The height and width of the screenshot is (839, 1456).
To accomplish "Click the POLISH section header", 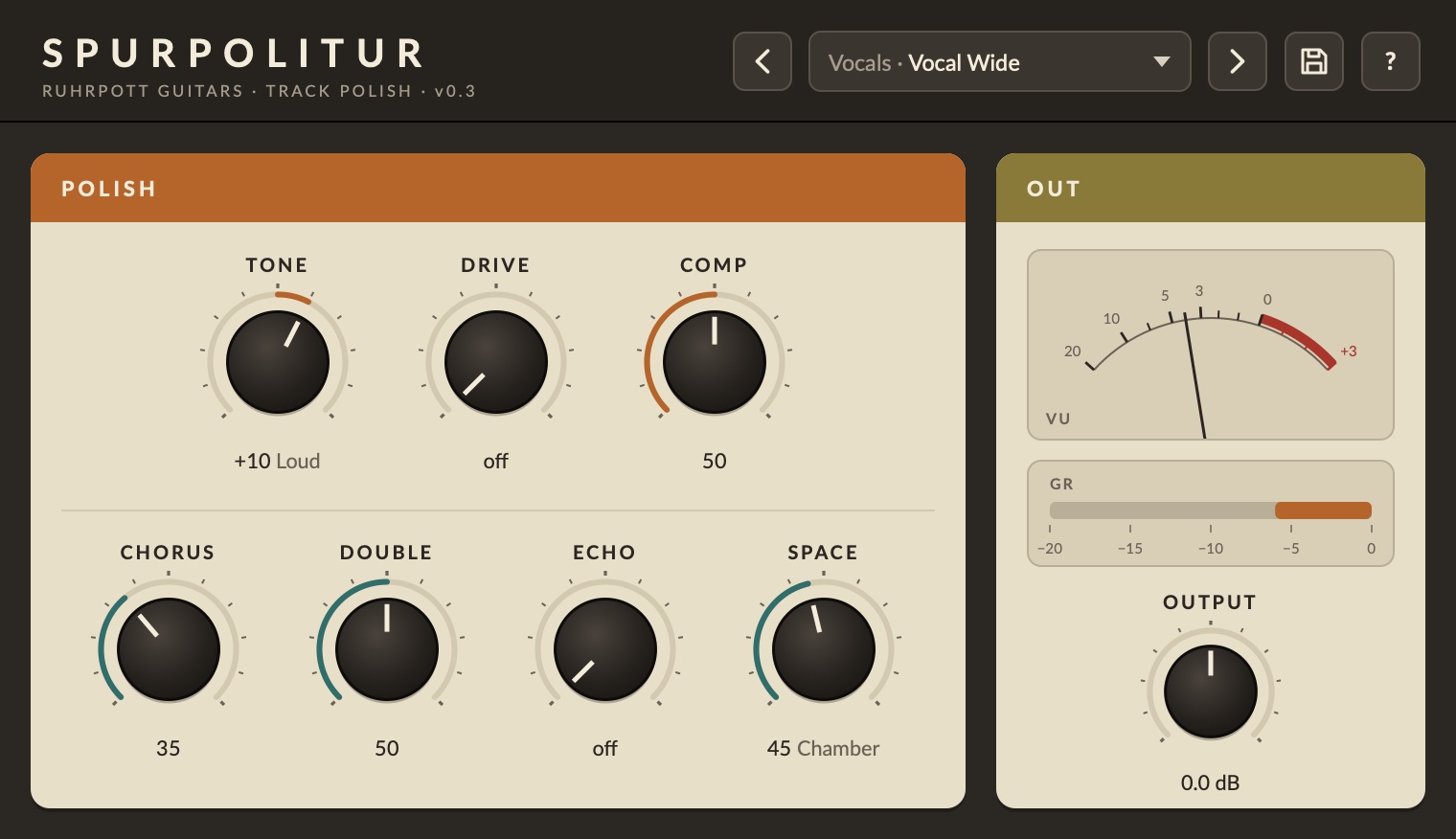I will [x=498, y=188].
